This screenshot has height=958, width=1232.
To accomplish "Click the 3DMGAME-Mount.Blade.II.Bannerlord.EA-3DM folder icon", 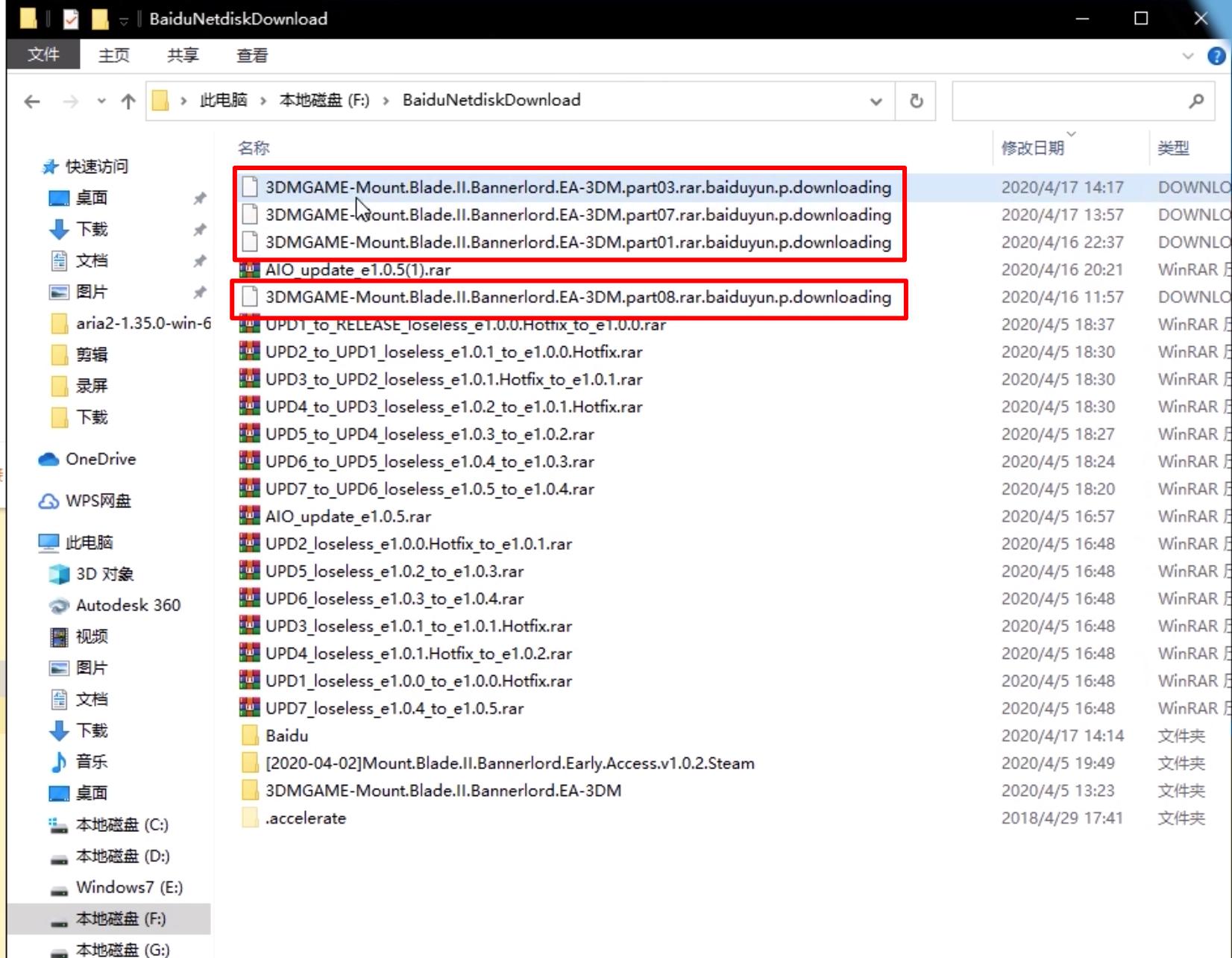I will (x=251, y=790).
